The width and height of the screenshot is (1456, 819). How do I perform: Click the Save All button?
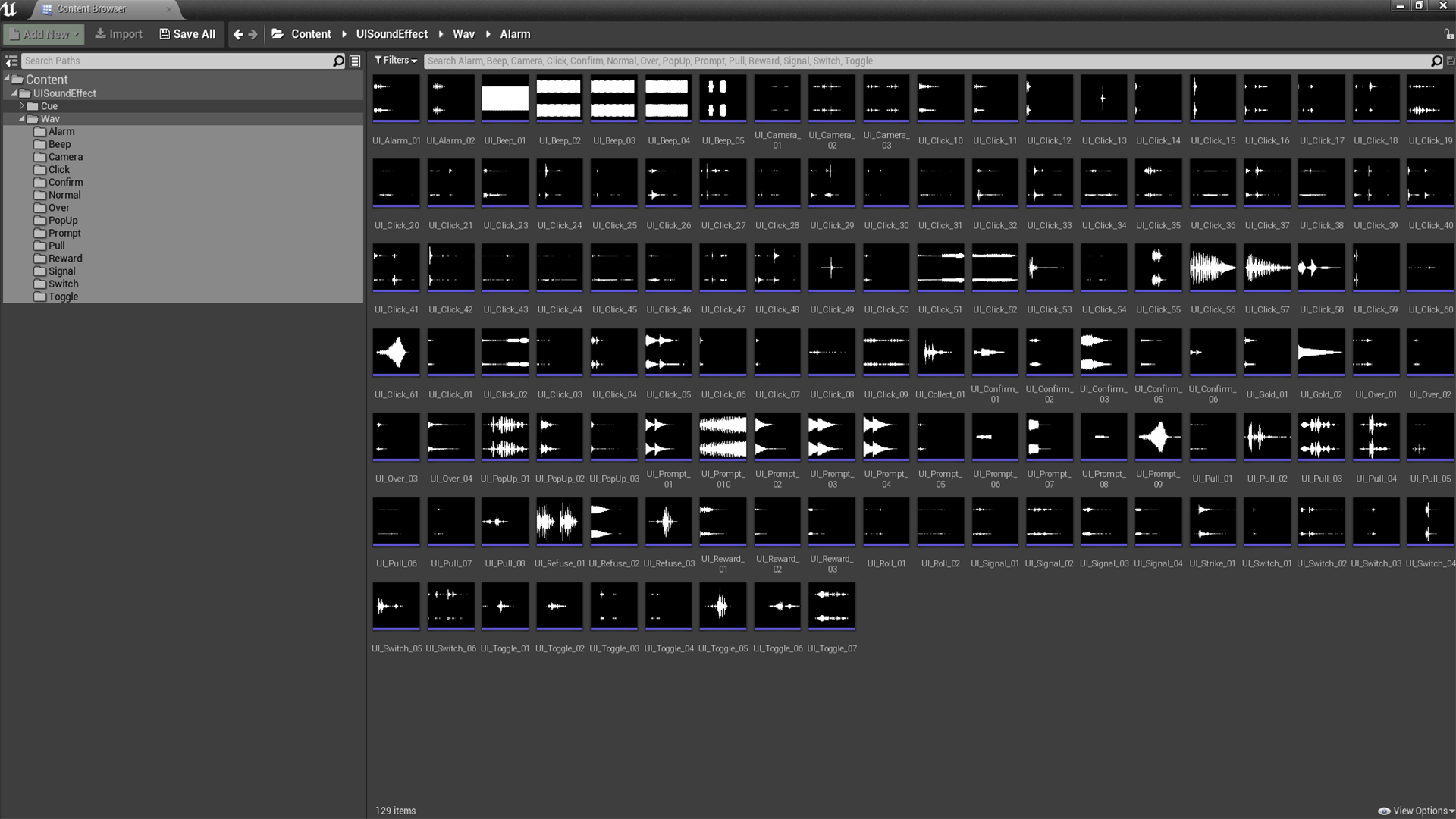pyautogui.click(x=187, y=34)
